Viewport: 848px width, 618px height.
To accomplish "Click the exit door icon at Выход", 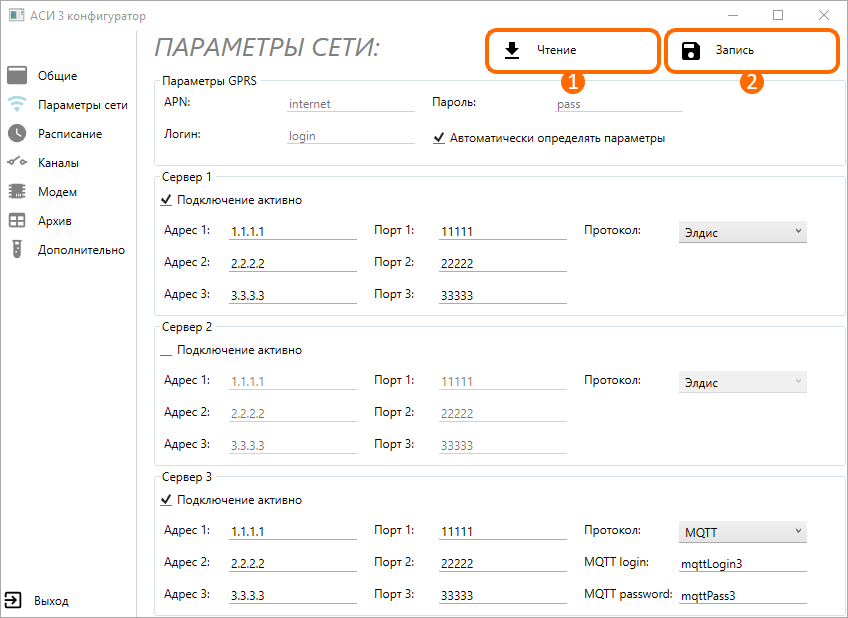I will pyautogui.click(x=13, y=600).
